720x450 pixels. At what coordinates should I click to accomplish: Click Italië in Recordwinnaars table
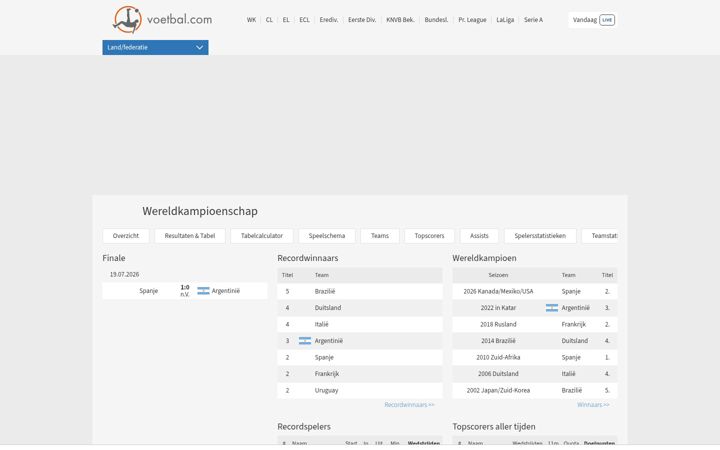click(x=321, y=324)
